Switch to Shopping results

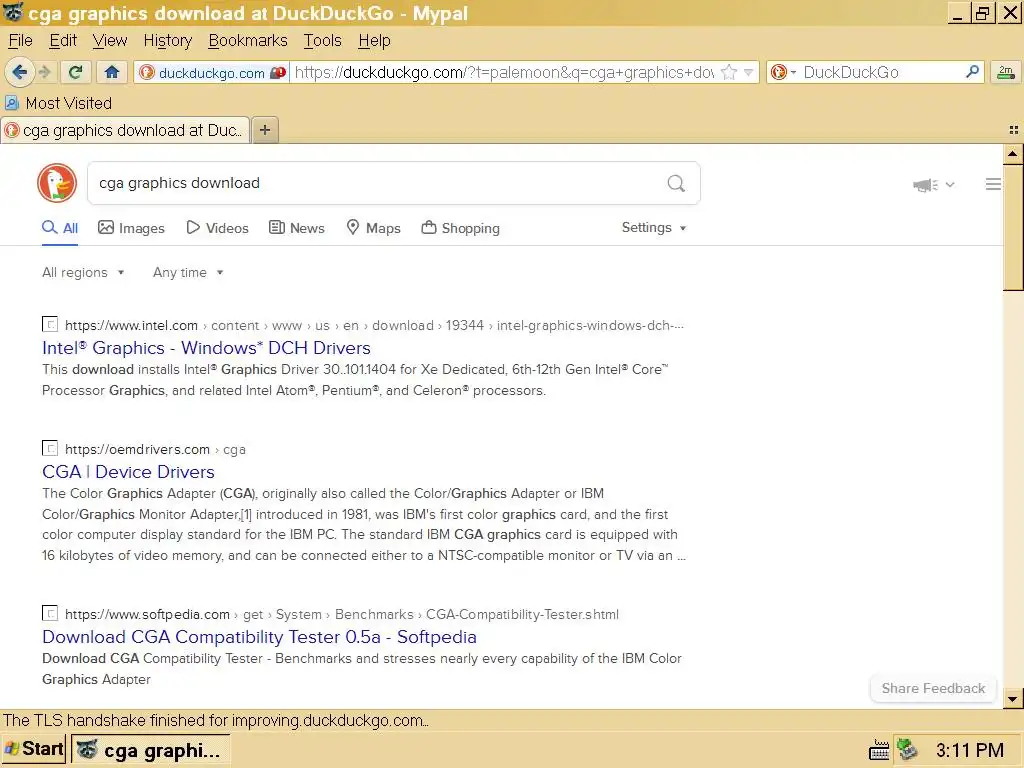click(x=460, y=228)
